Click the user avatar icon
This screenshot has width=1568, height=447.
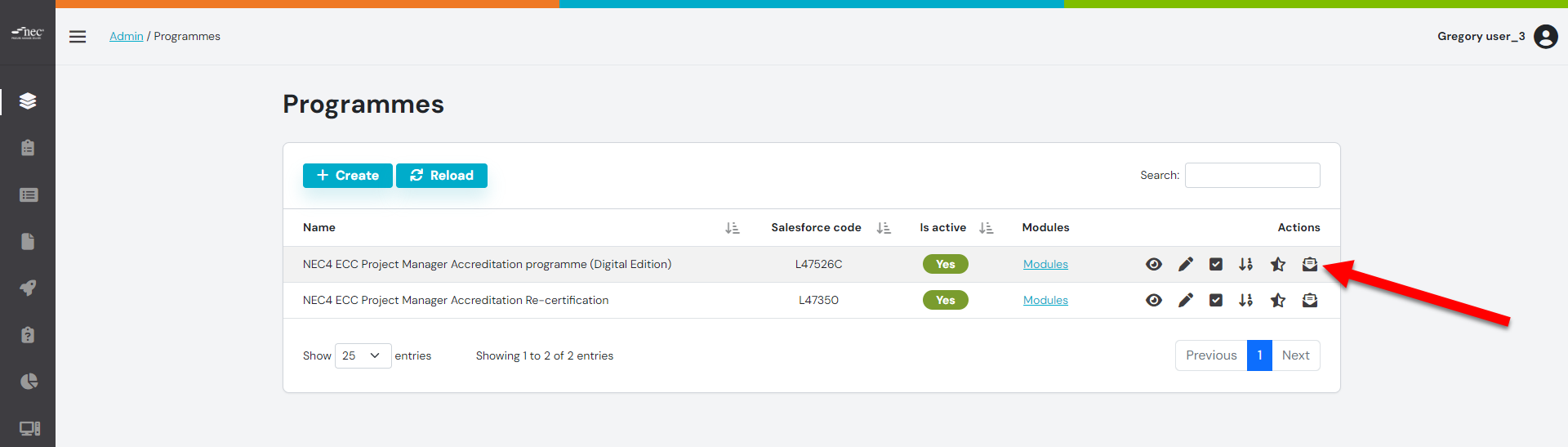pos(1545,37)
